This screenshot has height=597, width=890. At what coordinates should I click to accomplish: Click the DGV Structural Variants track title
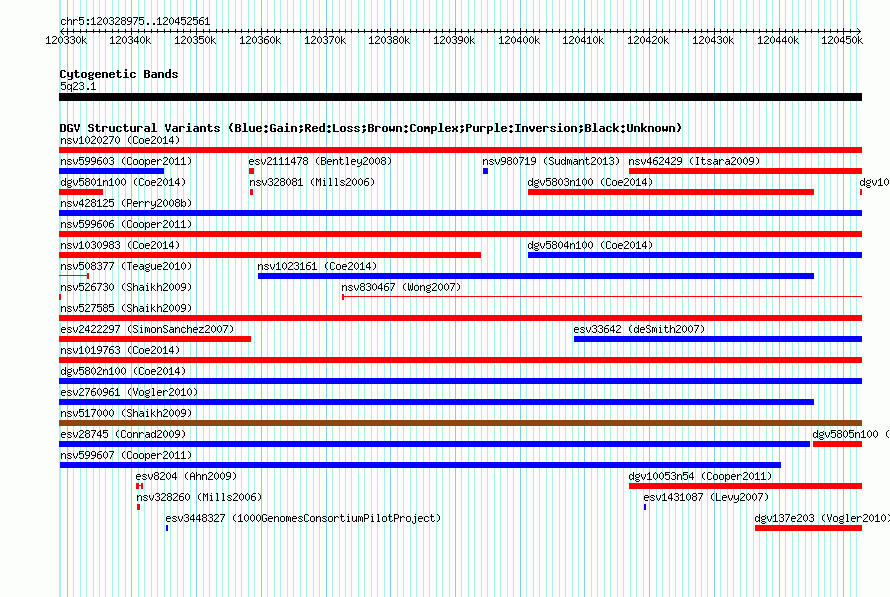tap(371, 128)
